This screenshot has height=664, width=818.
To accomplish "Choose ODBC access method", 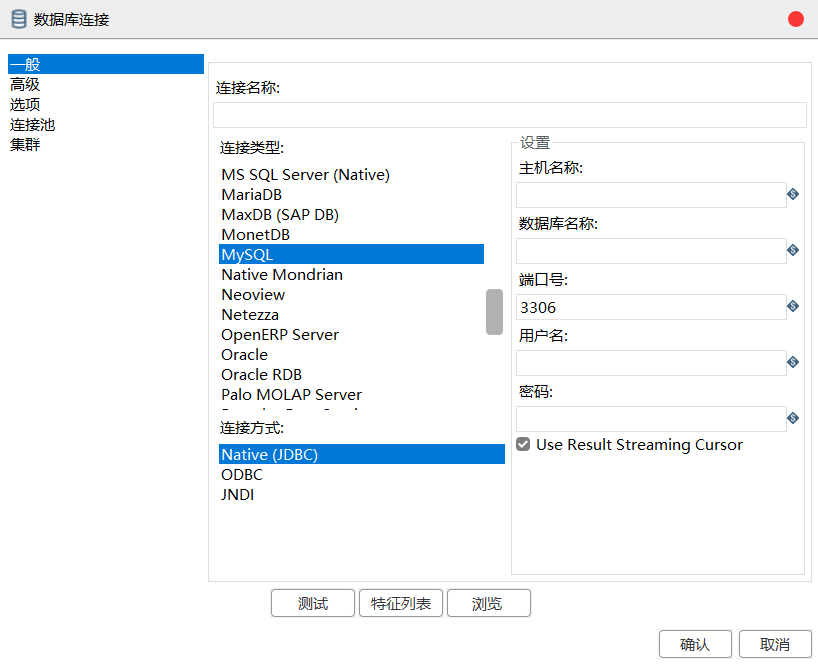I will 362,475.
